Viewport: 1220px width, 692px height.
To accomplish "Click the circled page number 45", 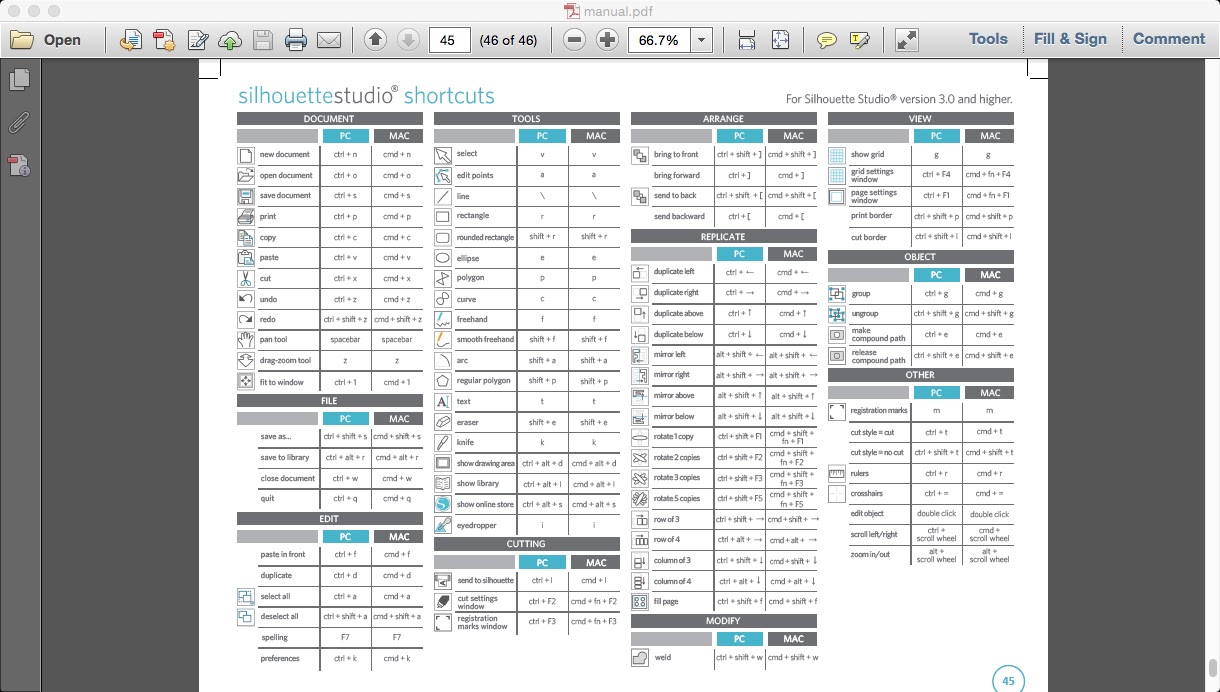I will [x=1008, y=680].
